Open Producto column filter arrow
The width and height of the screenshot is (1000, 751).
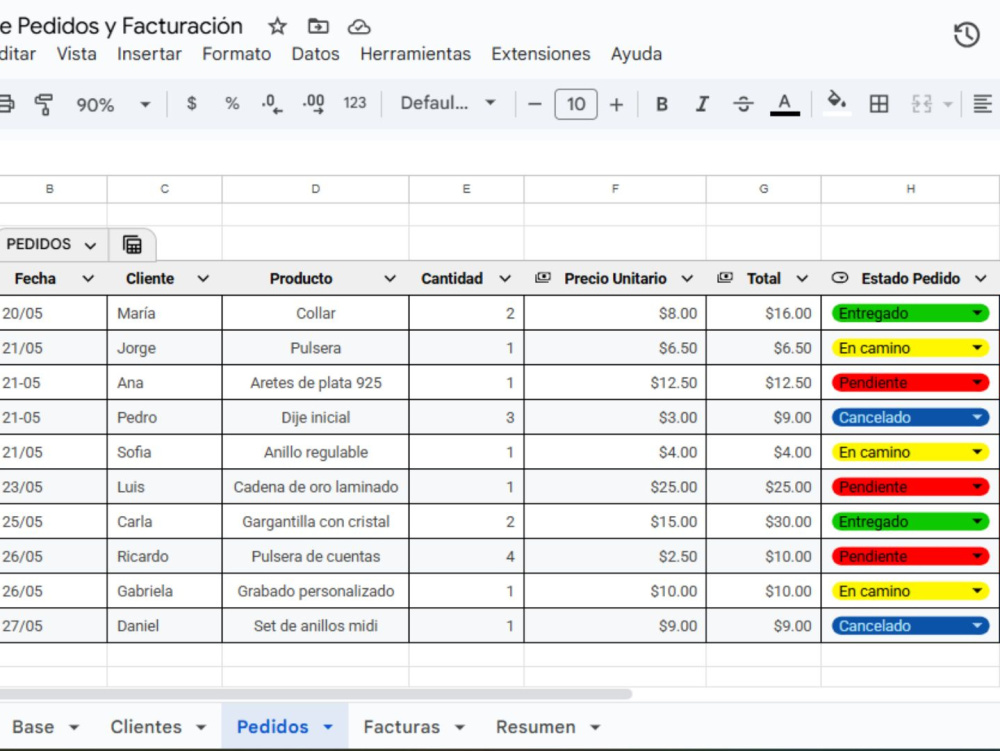[390, 279]
